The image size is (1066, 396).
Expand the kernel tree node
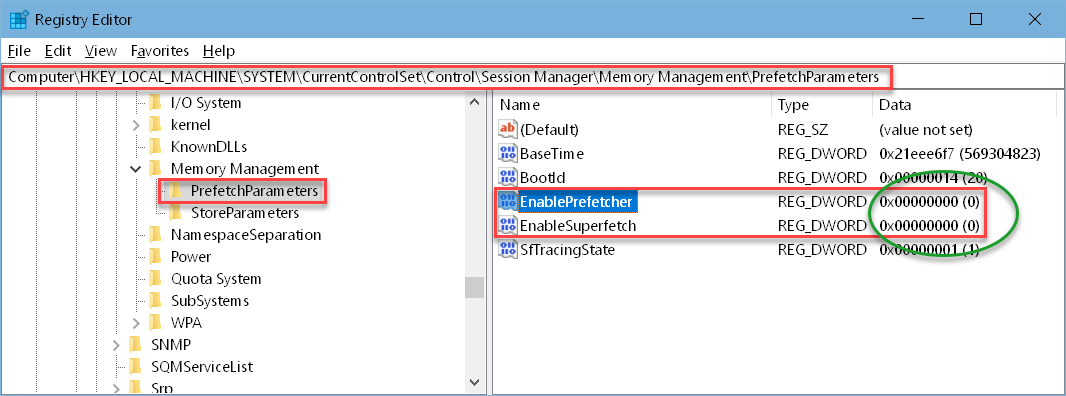135,125
